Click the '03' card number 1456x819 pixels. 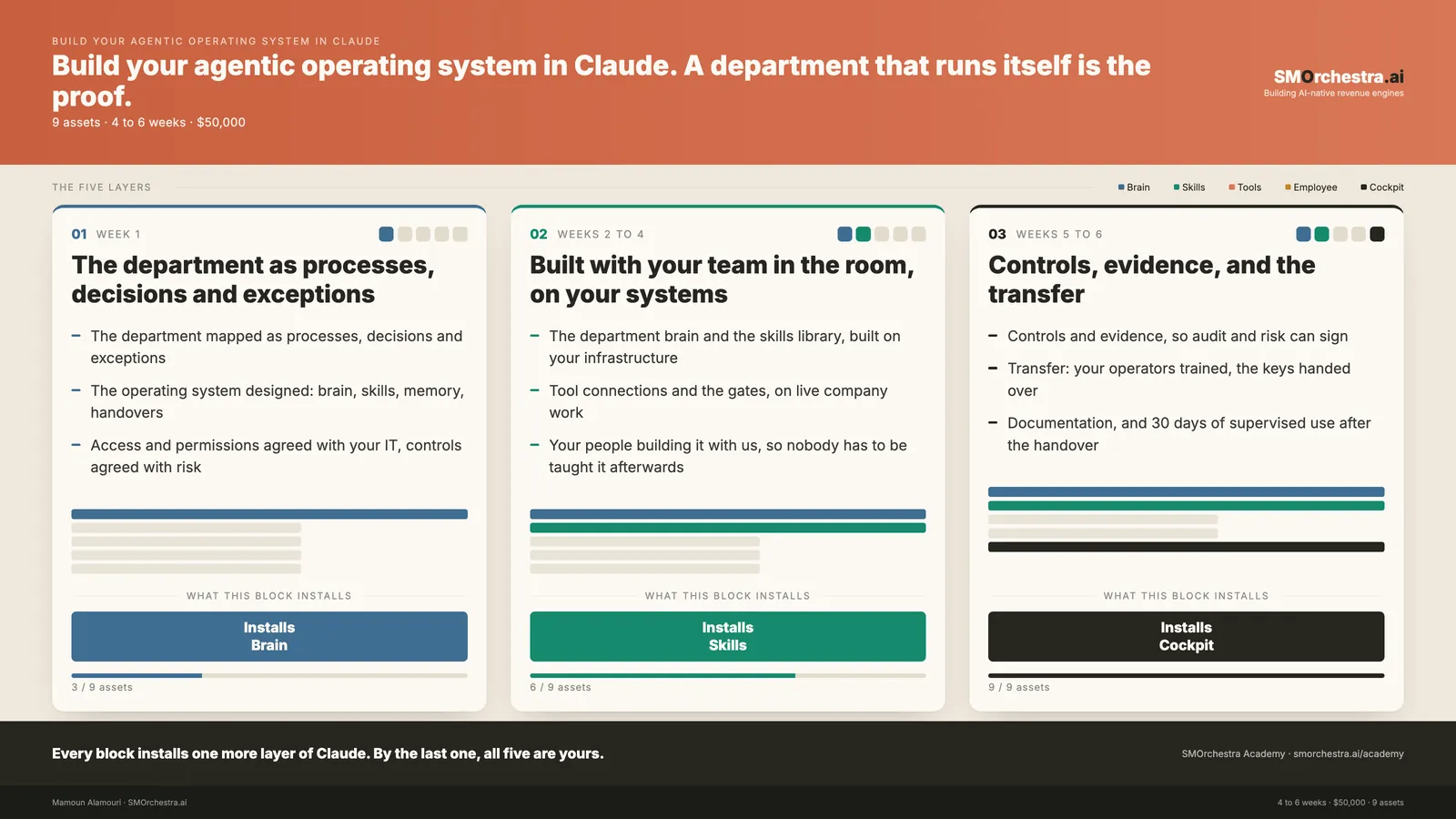click(x=997, y=234)
